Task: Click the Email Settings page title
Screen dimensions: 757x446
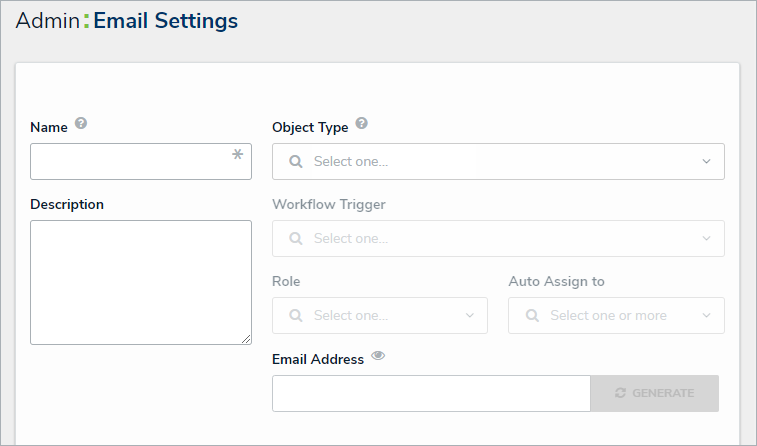Action: click(x=166, y=21)
